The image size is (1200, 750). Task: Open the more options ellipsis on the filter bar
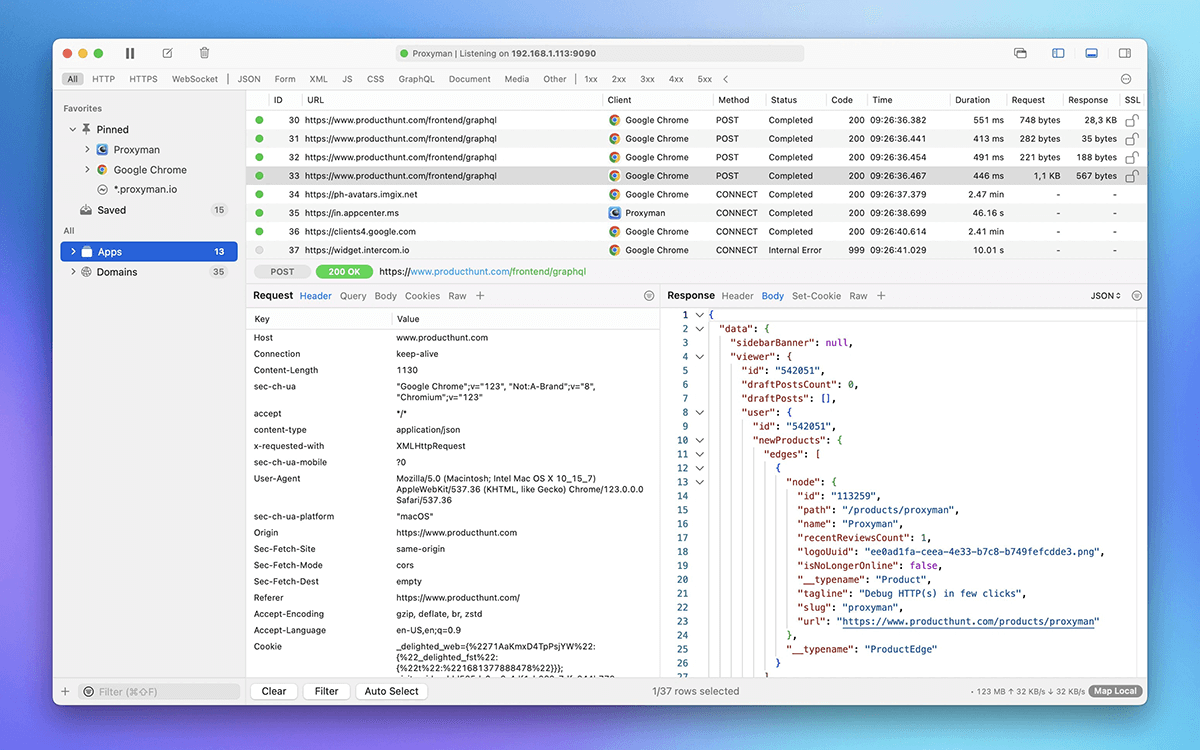tap(1126, 79)
